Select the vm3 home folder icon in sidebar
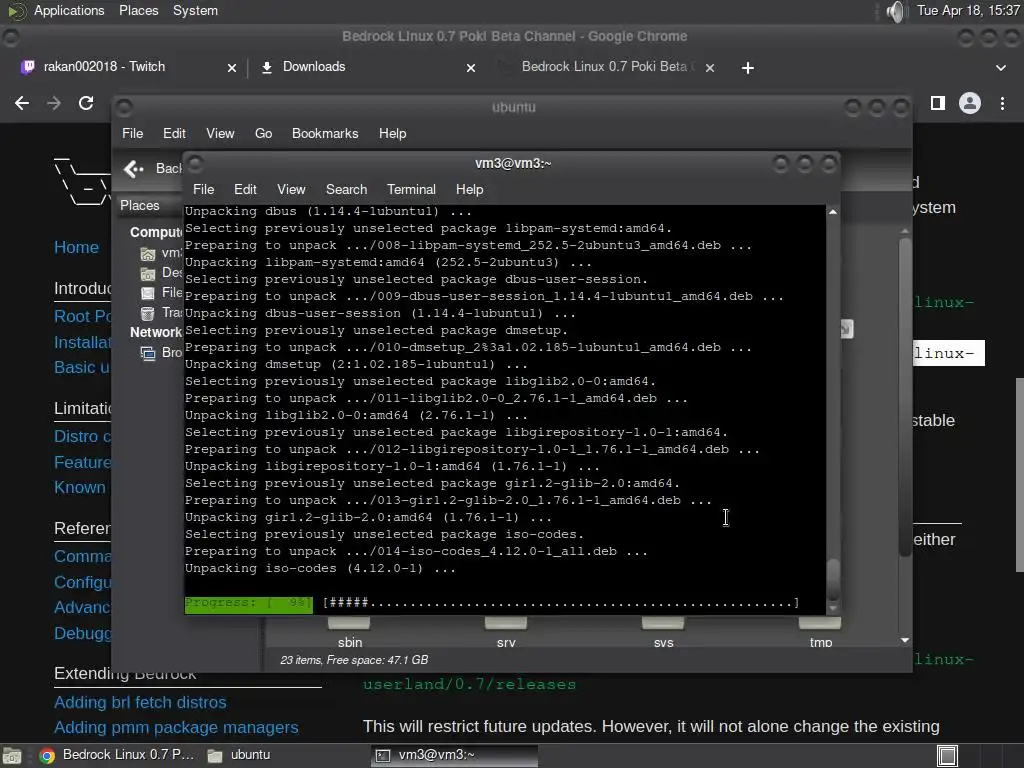 [148, 253]
